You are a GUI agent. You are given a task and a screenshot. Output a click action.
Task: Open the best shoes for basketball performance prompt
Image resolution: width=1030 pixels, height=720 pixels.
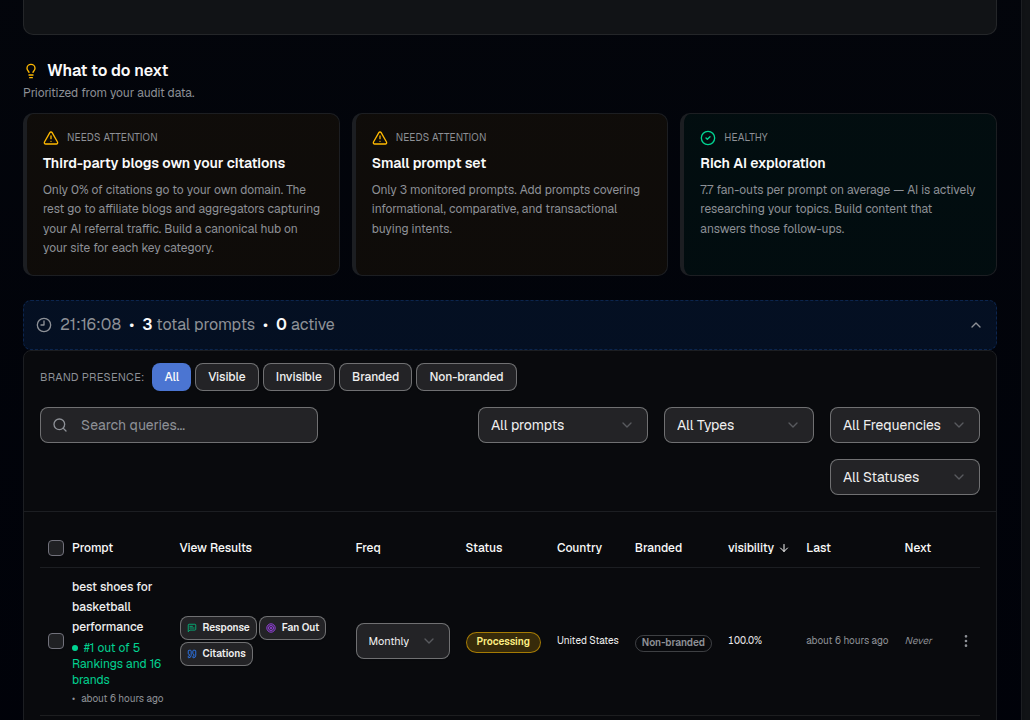click(112, 607)
